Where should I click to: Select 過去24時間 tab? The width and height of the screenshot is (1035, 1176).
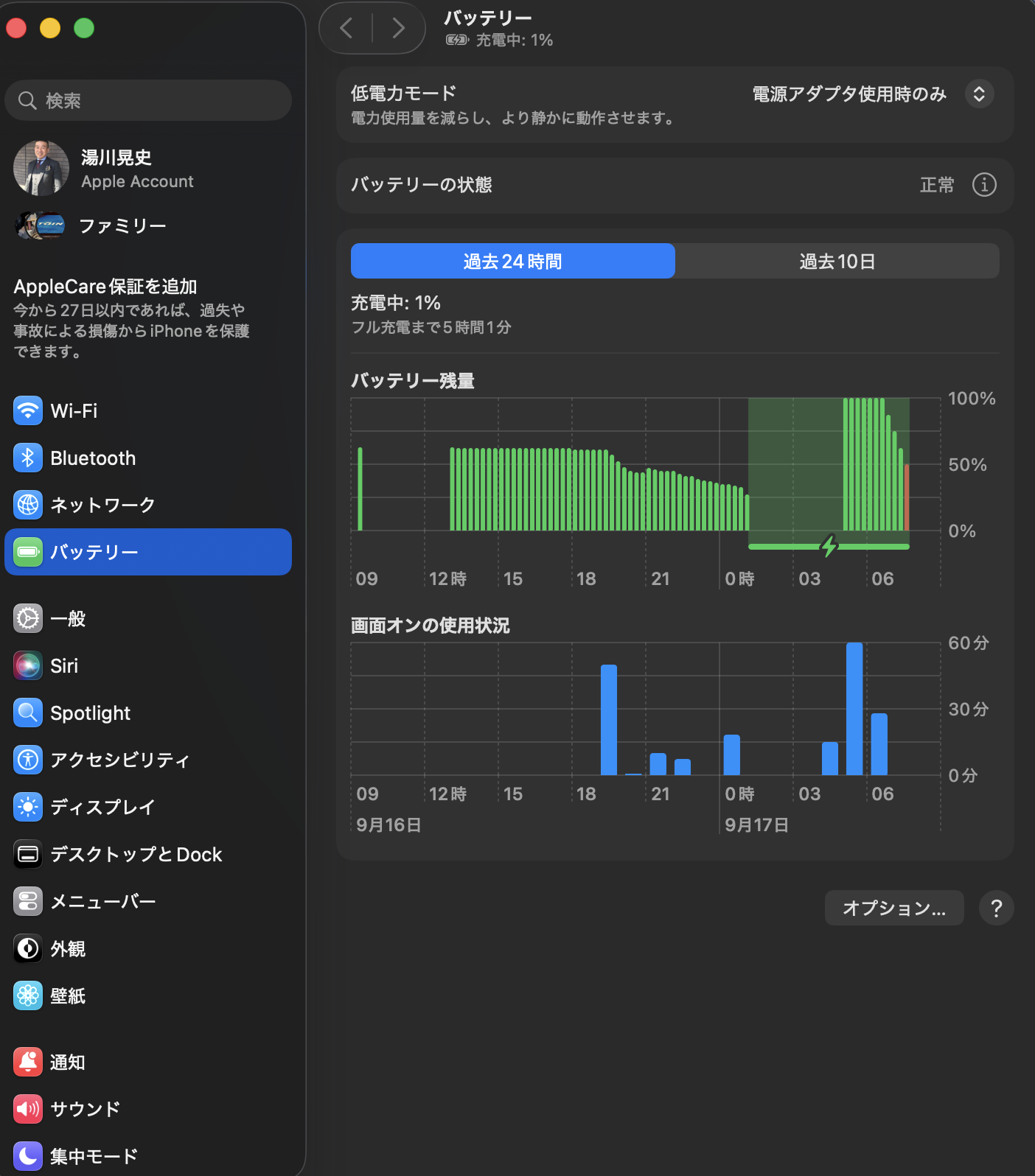(513, 261)
